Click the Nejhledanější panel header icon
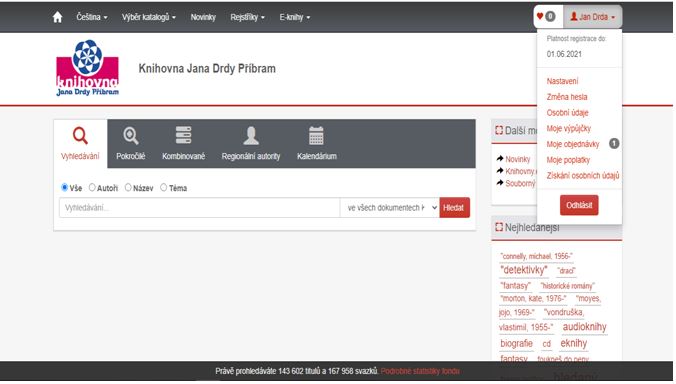Viewport: 676px width, 384px height. (499, 227)
